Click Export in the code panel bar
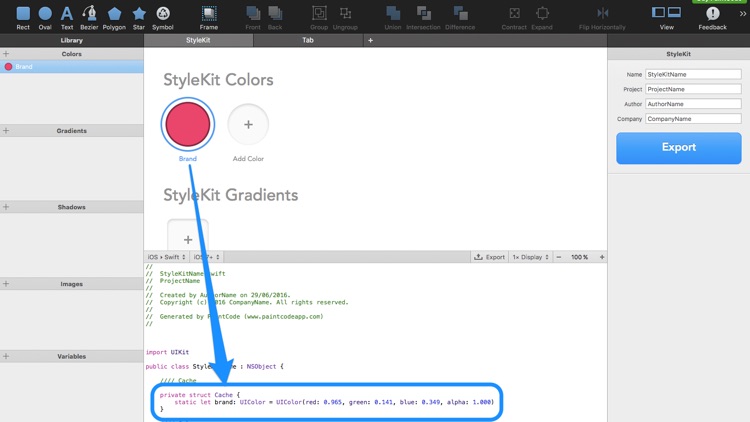The height and width of the screenshot is (422, 750). pyautogui.click(x=490, y=257)
